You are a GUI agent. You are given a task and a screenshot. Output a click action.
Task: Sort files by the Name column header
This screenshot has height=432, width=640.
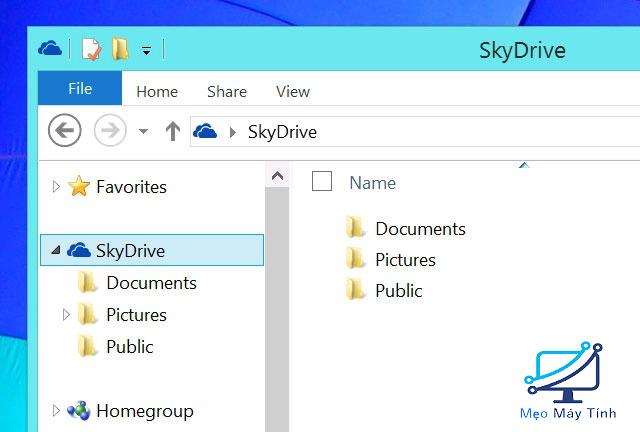pos(373,183)
